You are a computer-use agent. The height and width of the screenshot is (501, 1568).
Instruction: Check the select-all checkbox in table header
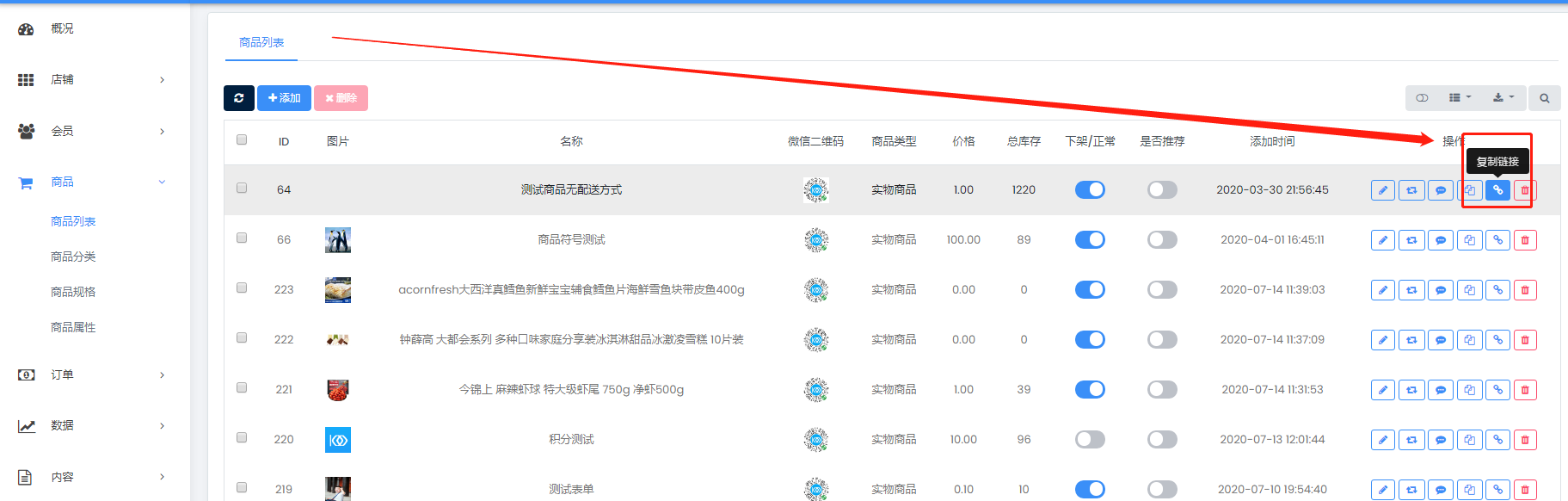[x=242, y=139]
